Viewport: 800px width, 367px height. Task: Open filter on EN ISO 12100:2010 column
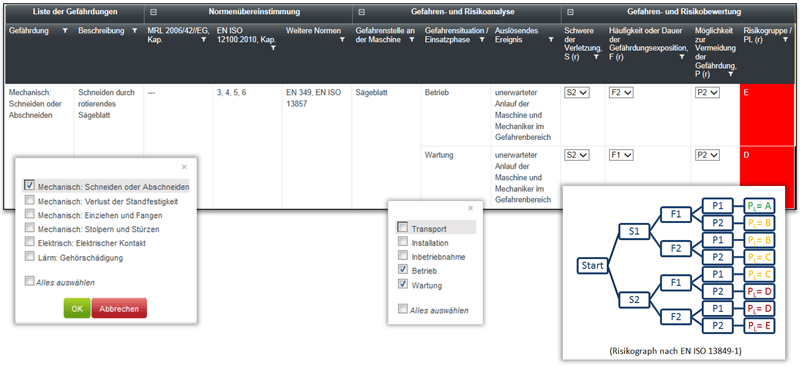click(273, 47)
